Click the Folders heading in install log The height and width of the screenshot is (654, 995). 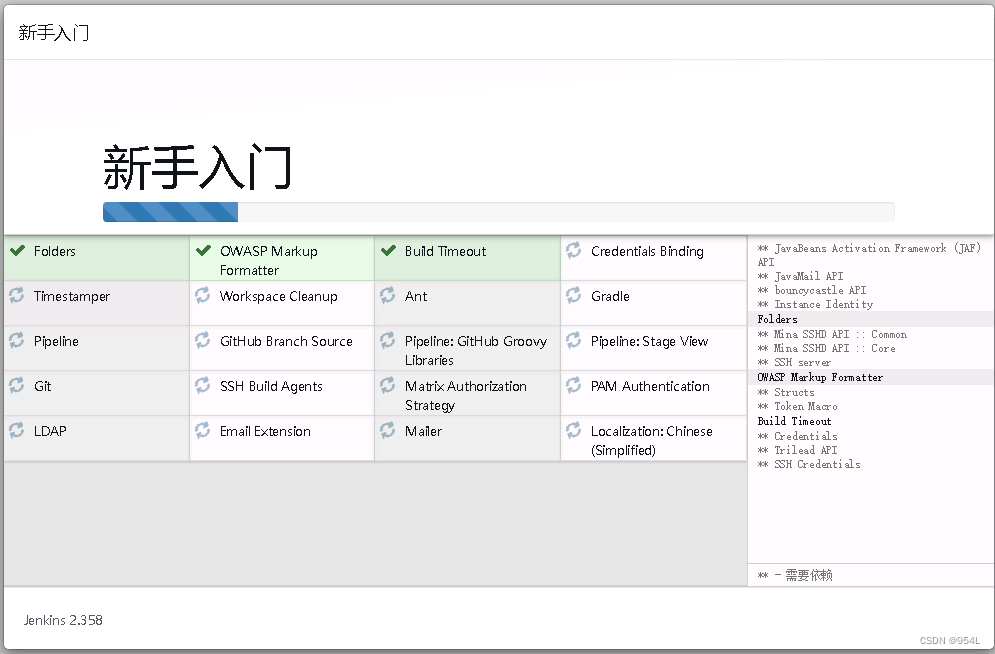point(777,319)
